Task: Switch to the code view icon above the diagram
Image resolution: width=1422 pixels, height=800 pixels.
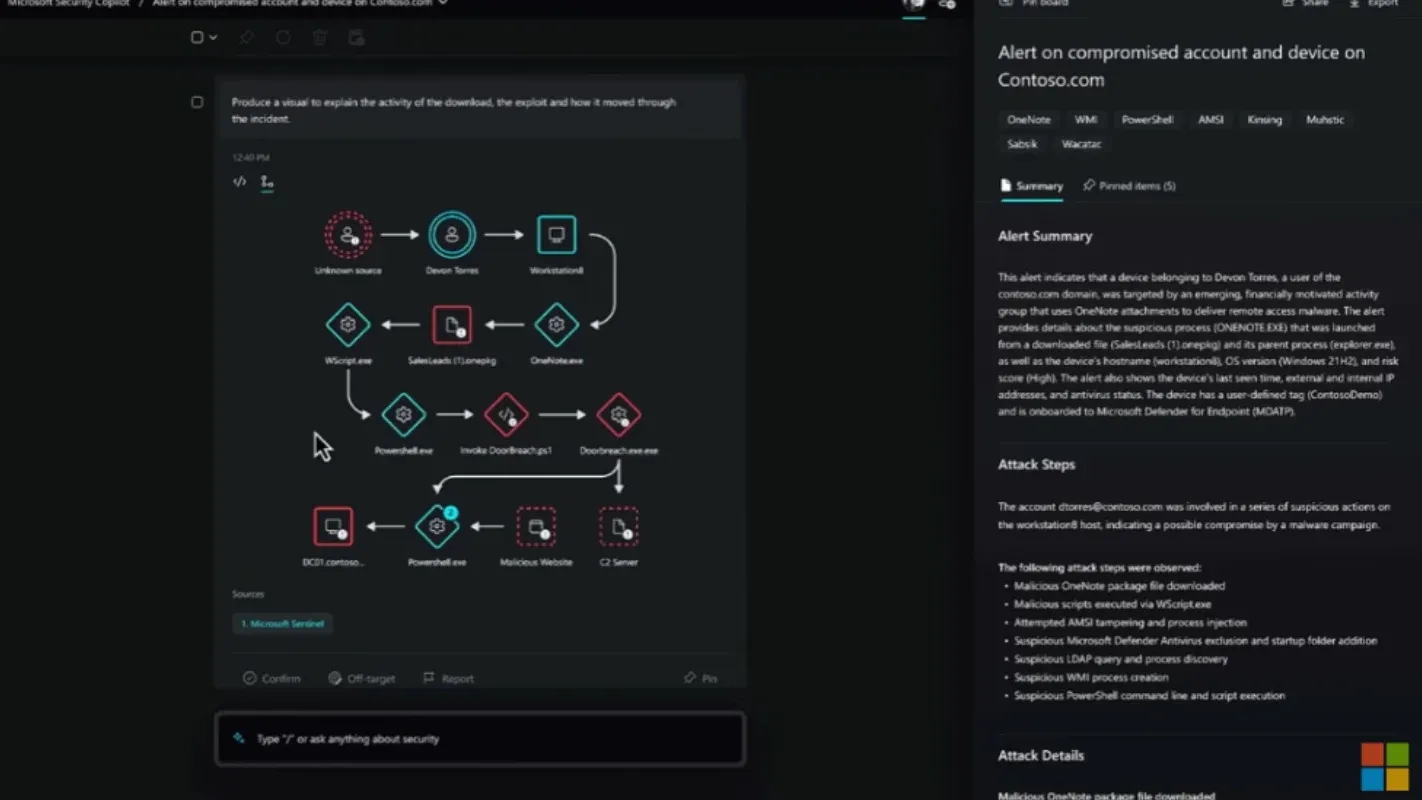Action: 239,182
